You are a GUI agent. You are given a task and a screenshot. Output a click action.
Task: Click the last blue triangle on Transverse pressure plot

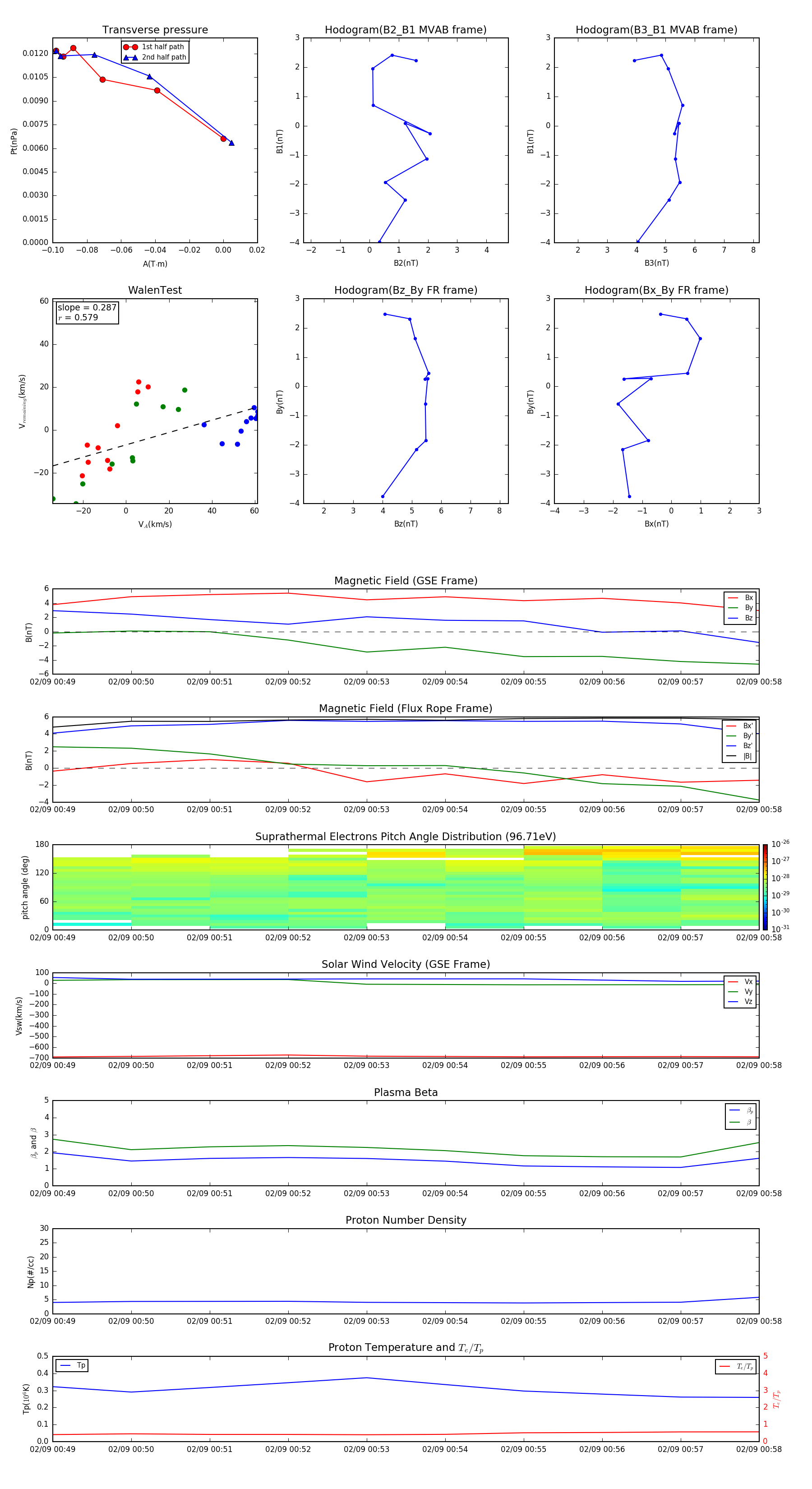(x=231, y=143)
